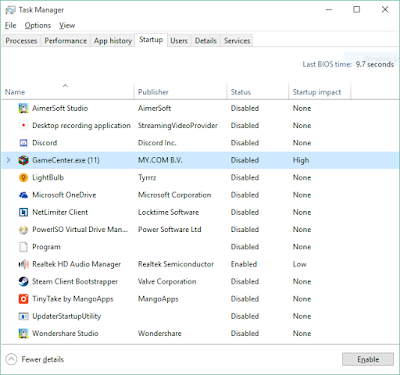
Task: Click the StreamingVideoProvider publisher cell
Action: [178, 126]
